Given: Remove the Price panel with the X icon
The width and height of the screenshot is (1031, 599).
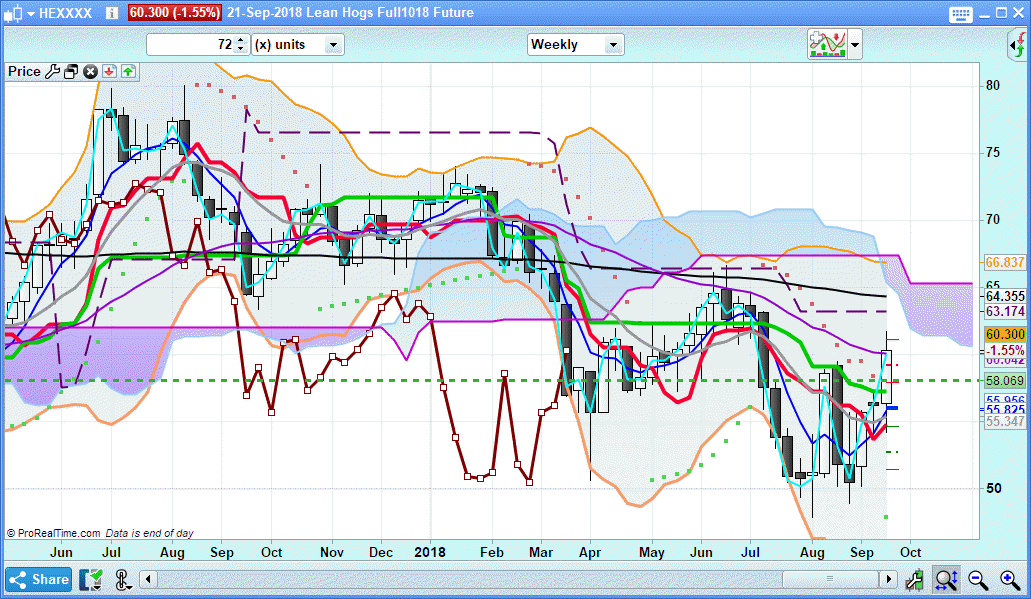Looking at the screenshot, I should 90,72.
